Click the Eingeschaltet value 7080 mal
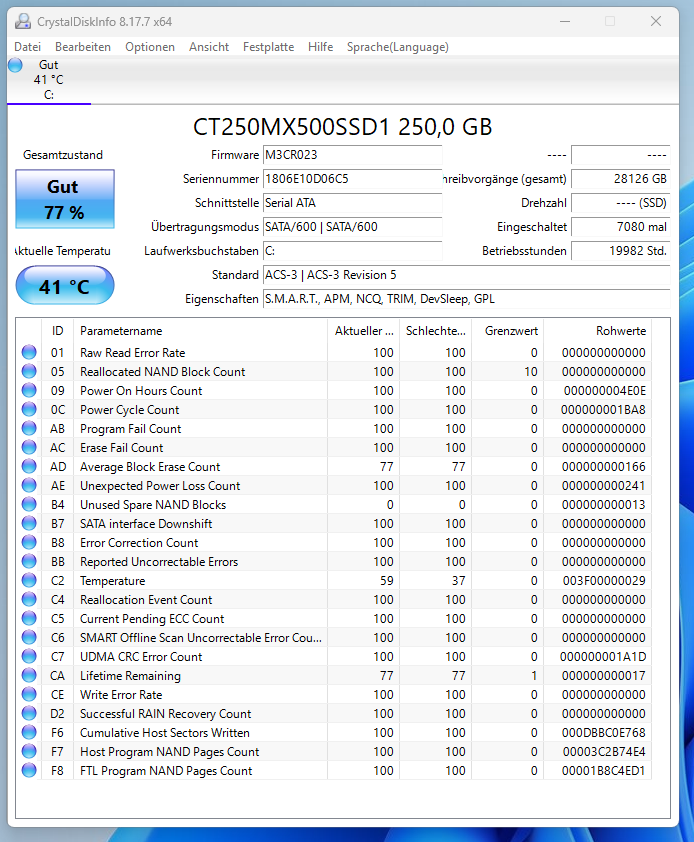Screen dimensions: 694x842 click(620, 227)
